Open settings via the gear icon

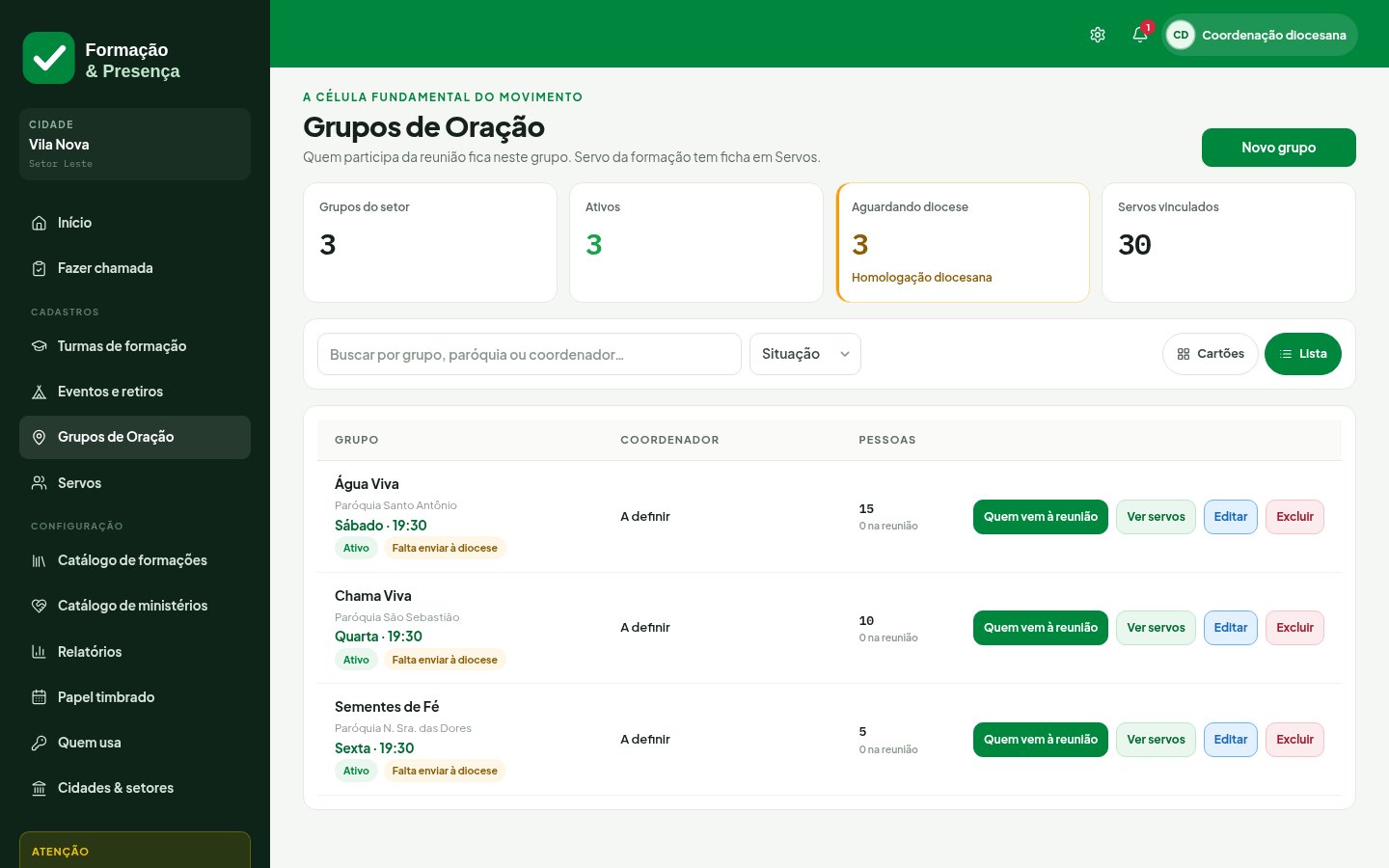(1098, 35)
